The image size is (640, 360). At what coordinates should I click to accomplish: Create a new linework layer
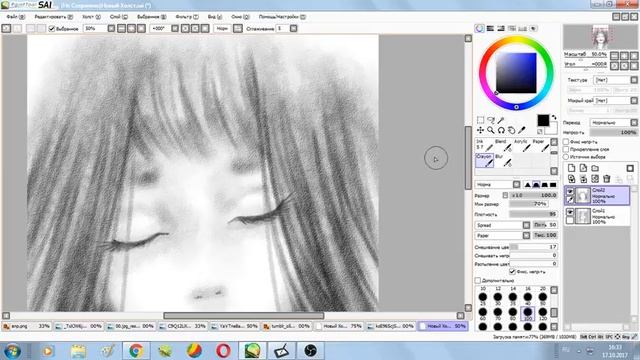(x=583, y=168)
